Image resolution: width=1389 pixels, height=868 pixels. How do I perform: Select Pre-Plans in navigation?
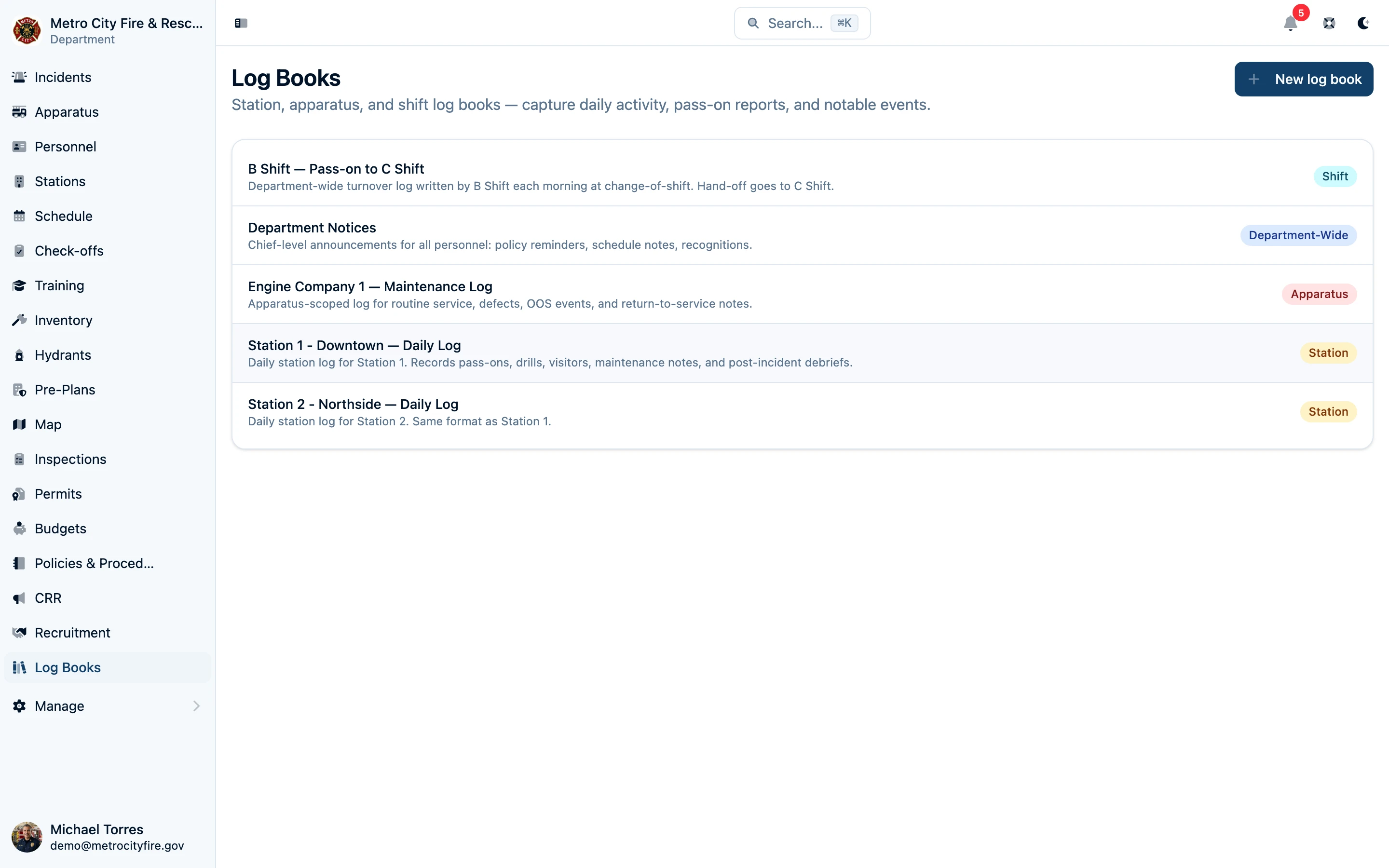tap(108, 390)
